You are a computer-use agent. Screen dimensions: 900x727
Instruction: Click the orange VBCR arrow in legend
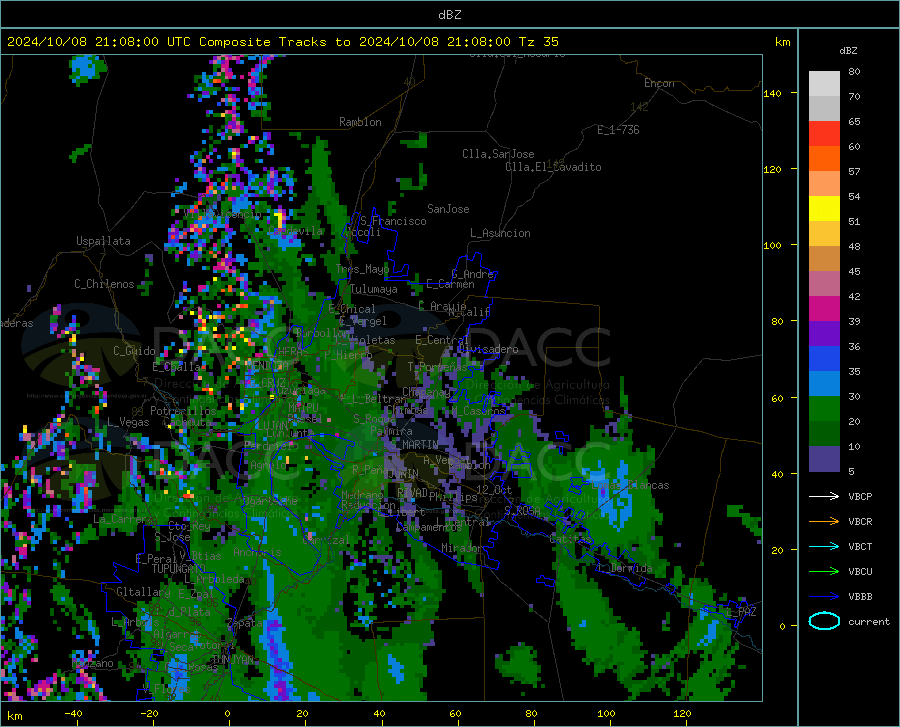(x=824, y=521)
